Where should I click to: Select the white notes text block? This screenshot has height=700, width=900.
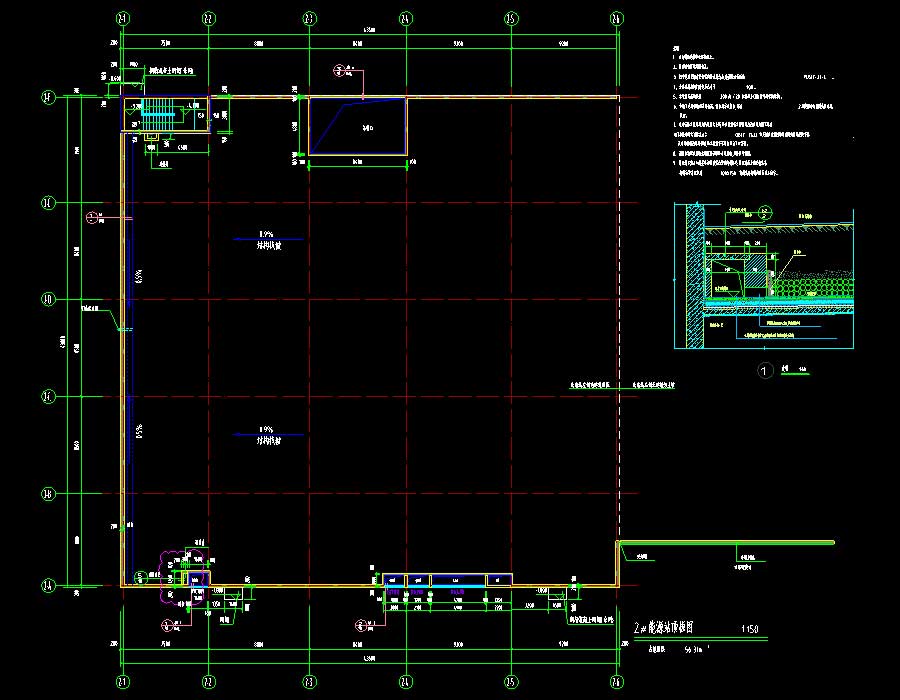click(x=754, y=110)
